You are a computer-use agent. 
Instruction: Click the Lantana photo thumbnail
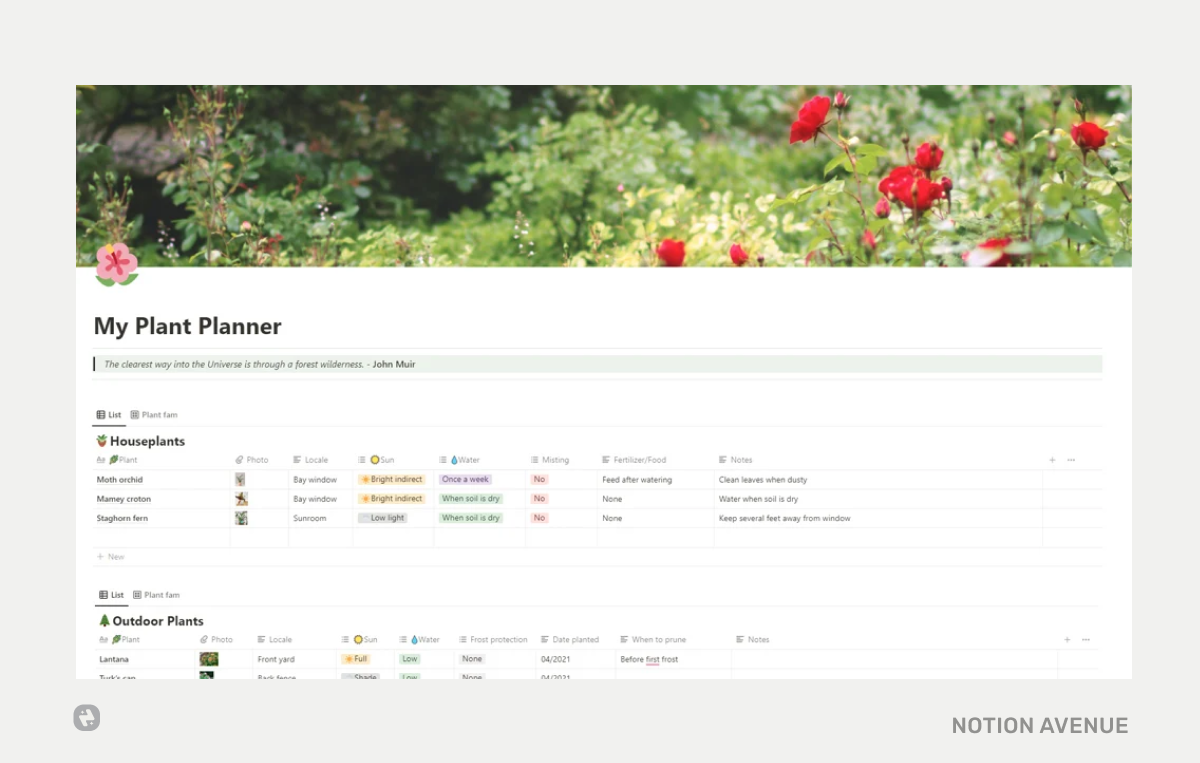pyautogui.click(x=208, y=659)
